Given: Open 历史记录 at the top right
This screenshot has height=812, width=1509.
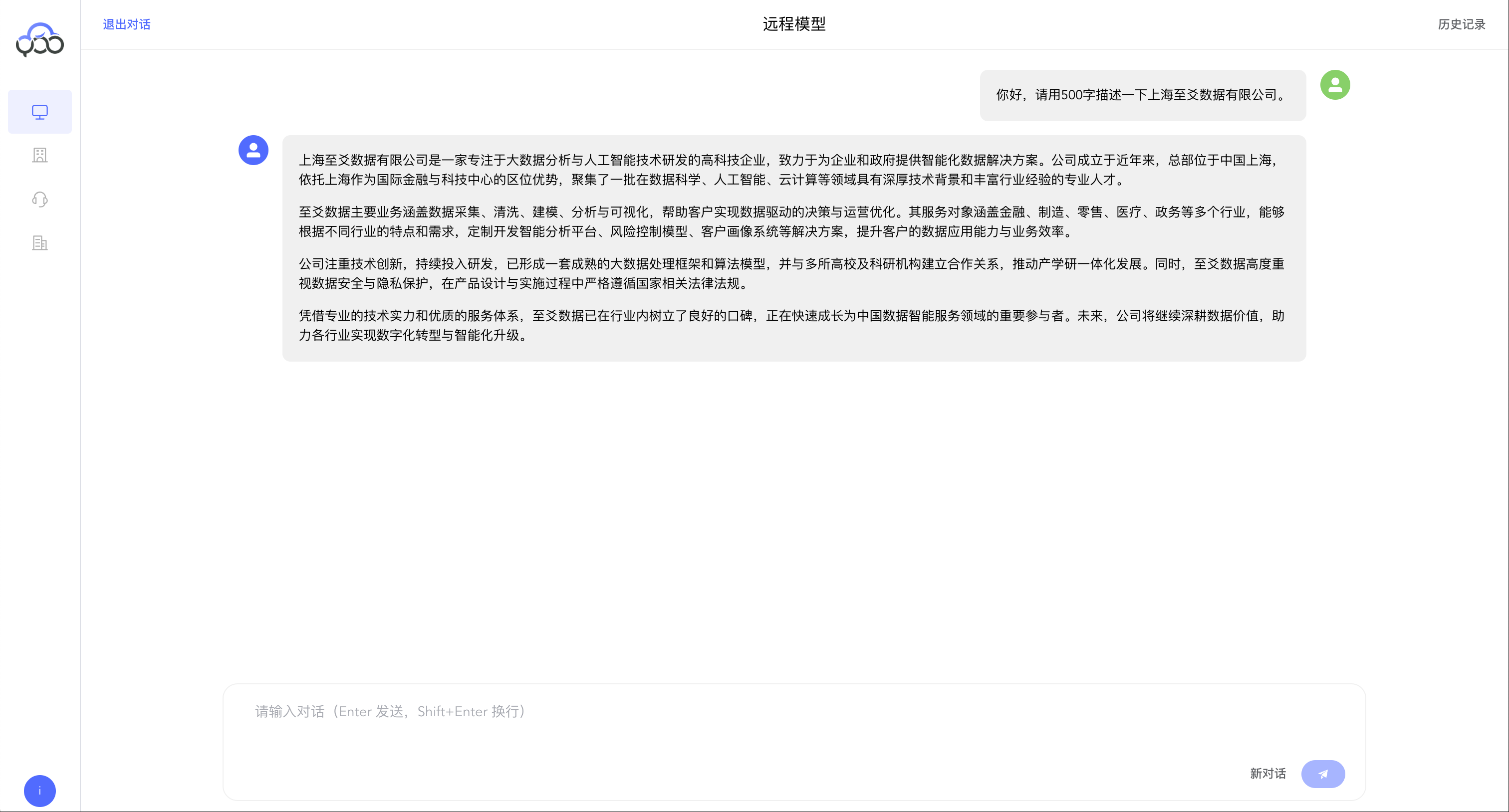Looking at the screenshot, I should pyautogui.click(x=1461, y=24).
